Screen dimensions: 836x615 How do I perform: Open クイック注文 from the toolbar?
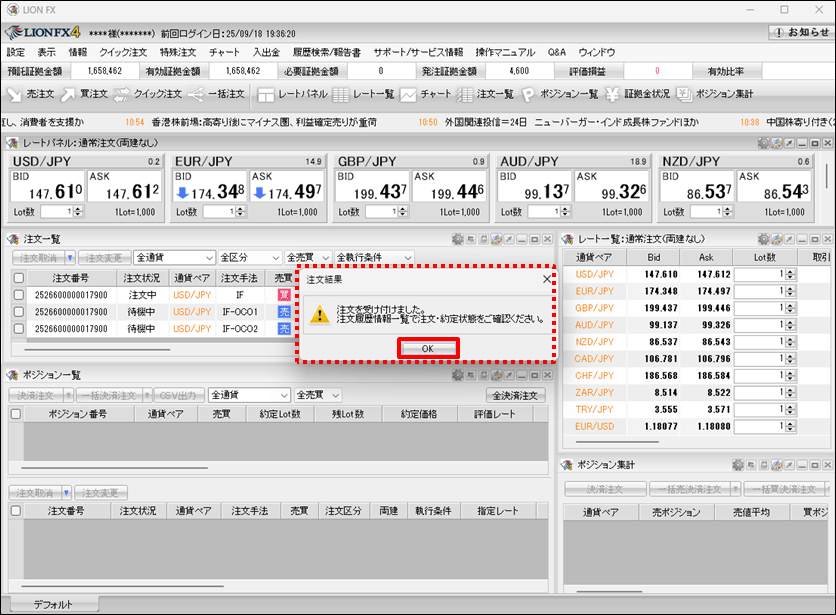[147, 94]
